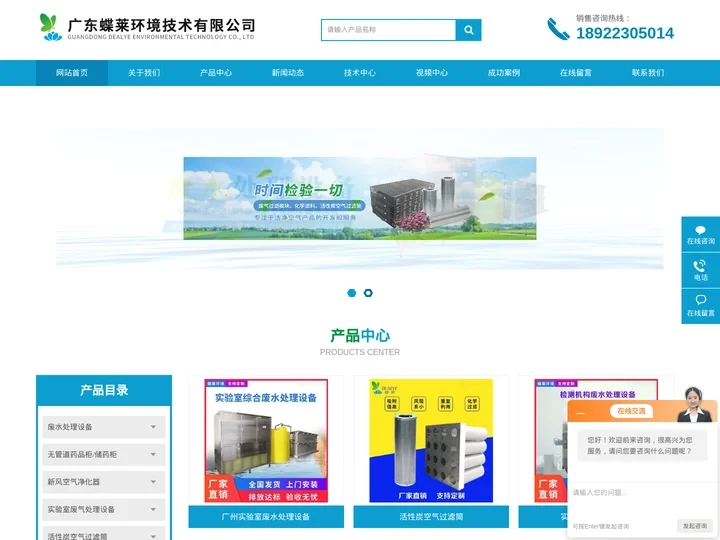
Task: Click the chat greeting message bubble
Action: coord(641,445)
